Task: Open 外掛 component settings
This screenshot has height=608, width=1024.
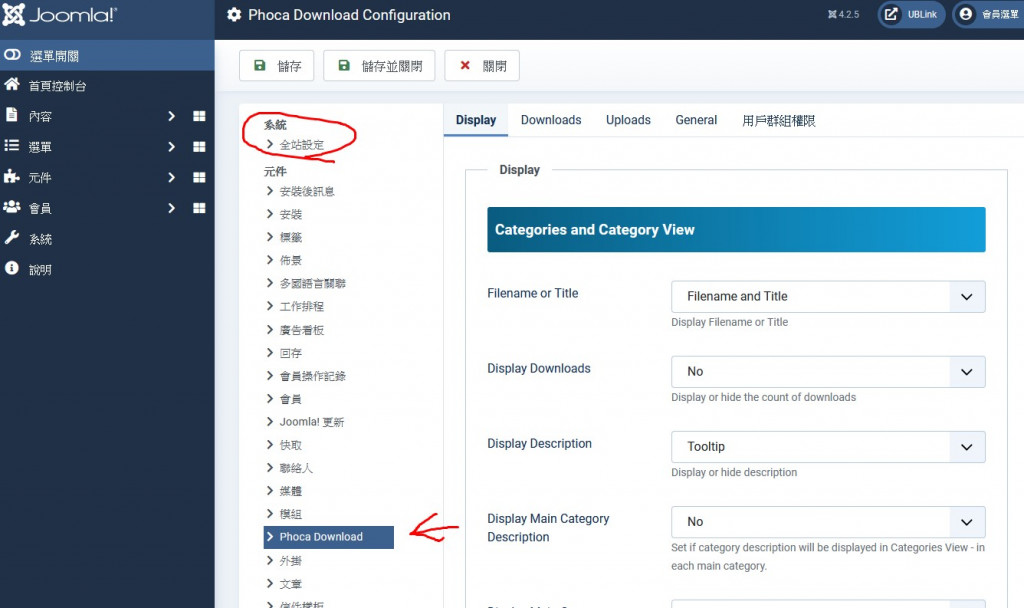Action: [x=290, y=560]
